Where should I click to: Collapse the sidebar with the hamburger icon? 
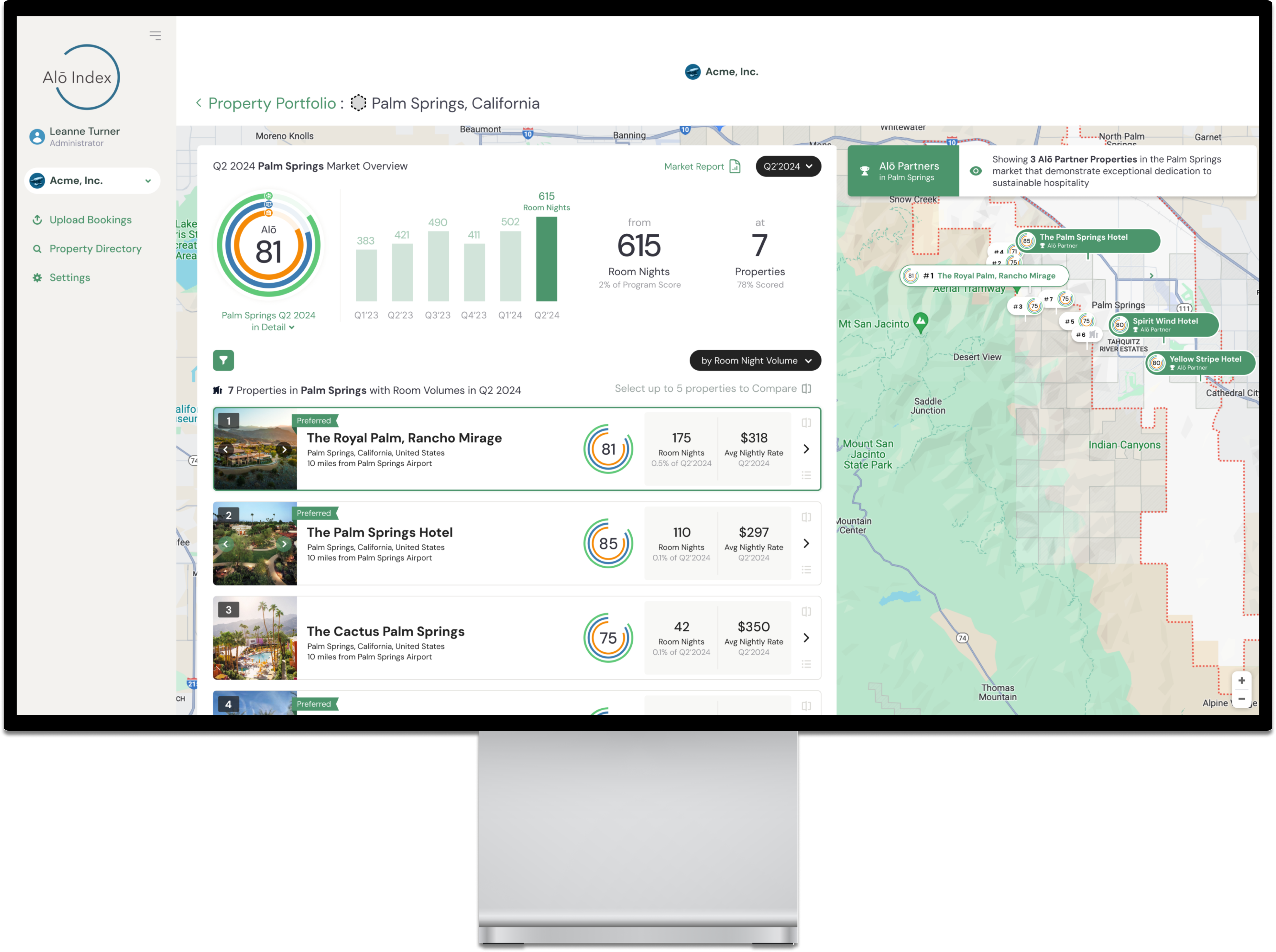(x=155, y=36)
